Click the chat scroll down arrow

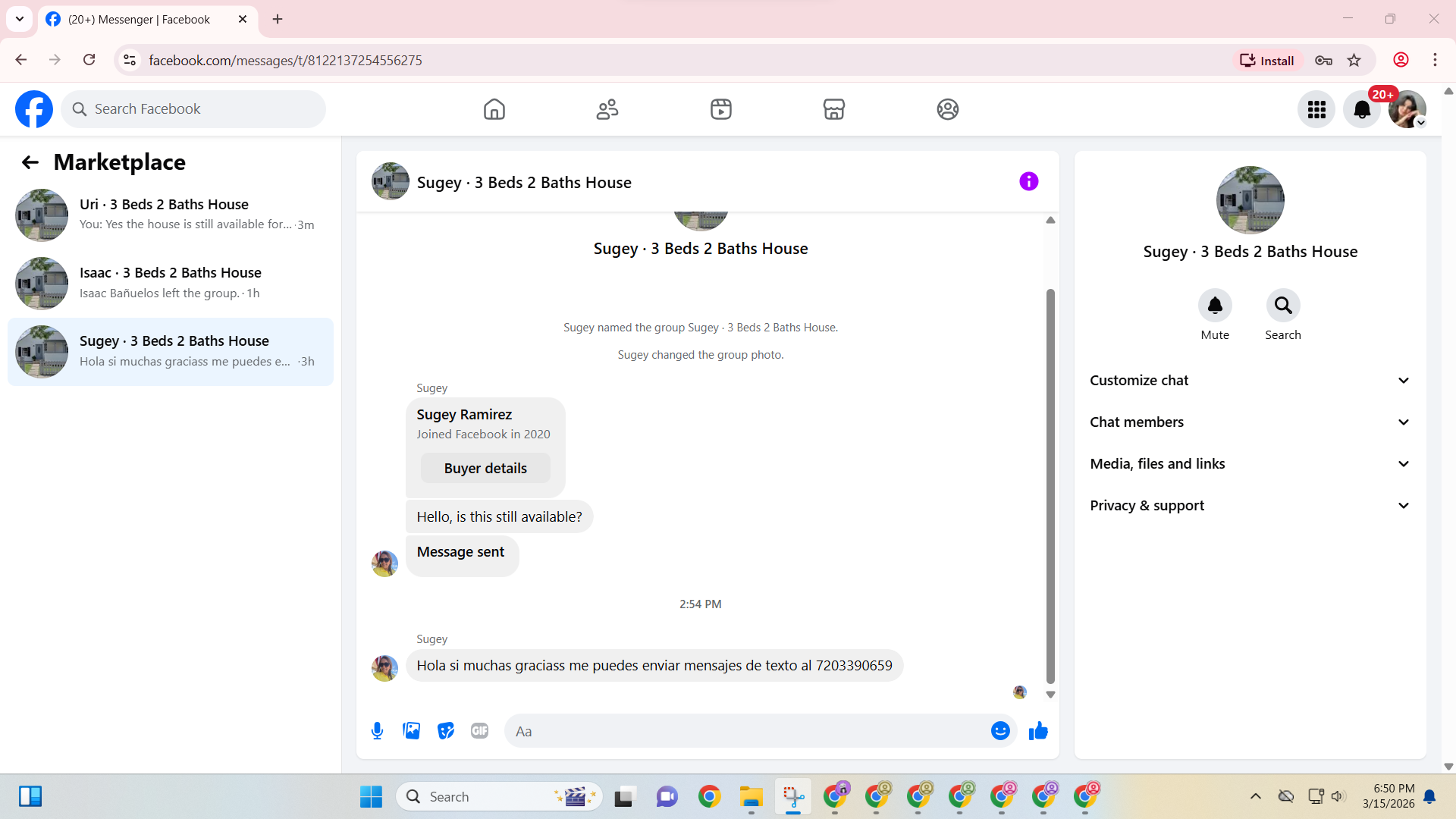pos(1050,695)
